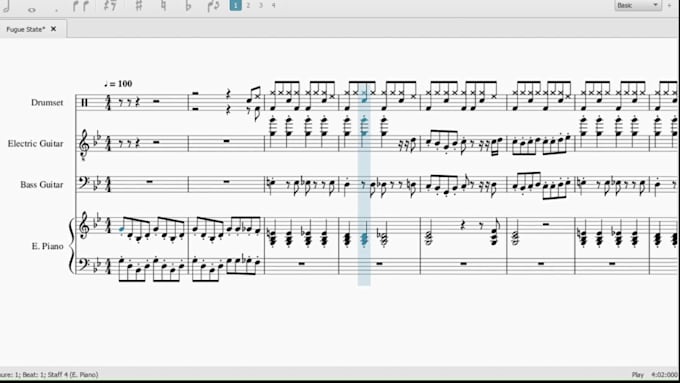Image resolution: width=680 pixels, height=383 pixels.
Task: Switch to voice 4
Action: 273,5
